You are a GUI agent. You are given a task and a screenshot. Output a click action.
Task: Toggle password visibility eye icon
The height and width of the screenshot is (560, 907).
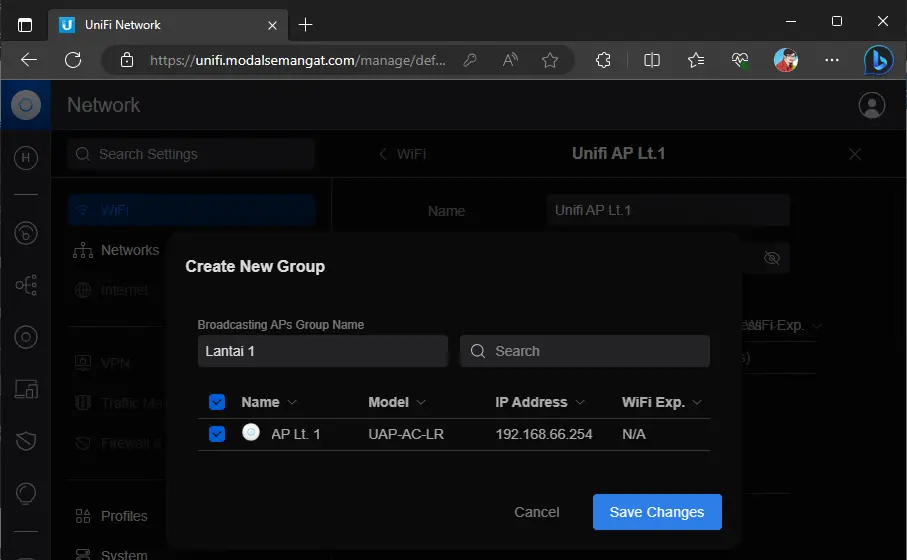(x=772, y=258)
